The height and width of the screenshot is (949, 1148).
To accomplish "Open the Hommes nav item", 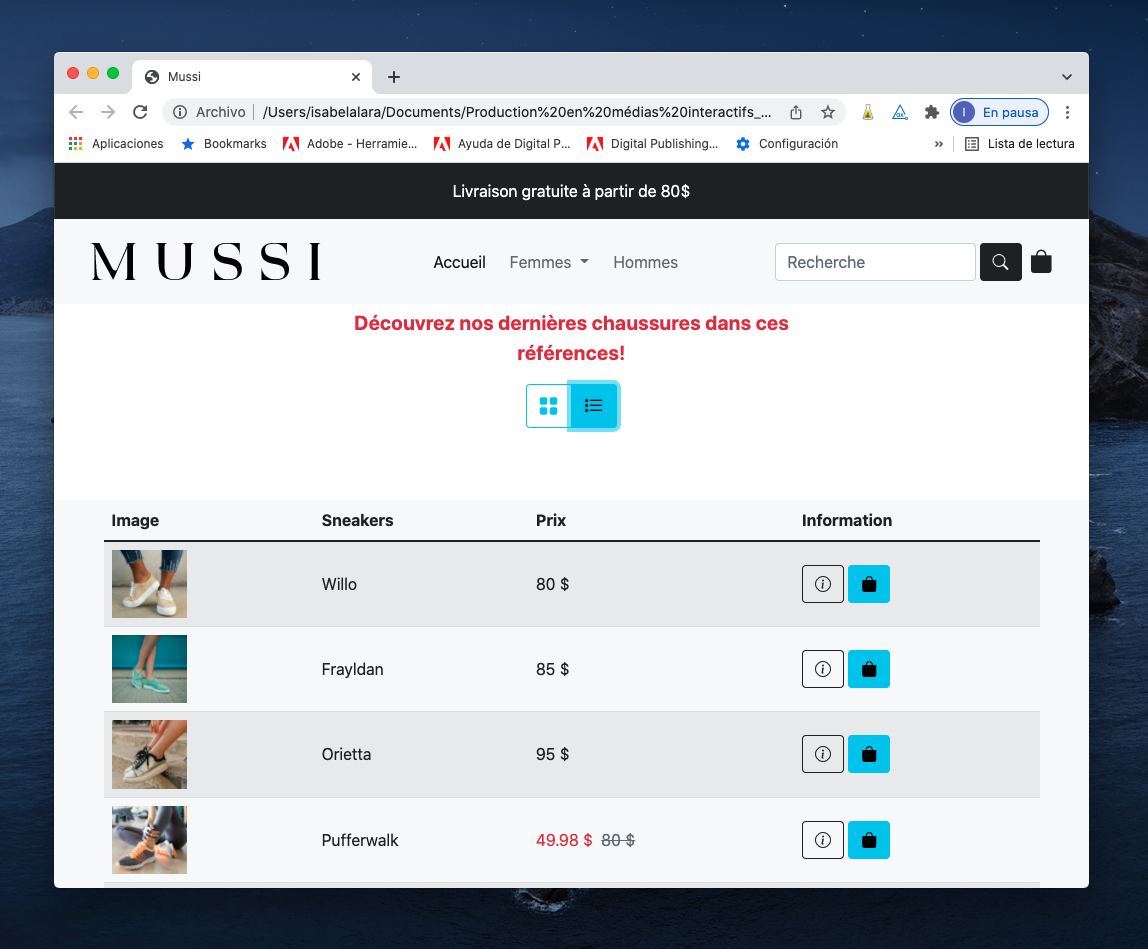I will coord(645,262).
